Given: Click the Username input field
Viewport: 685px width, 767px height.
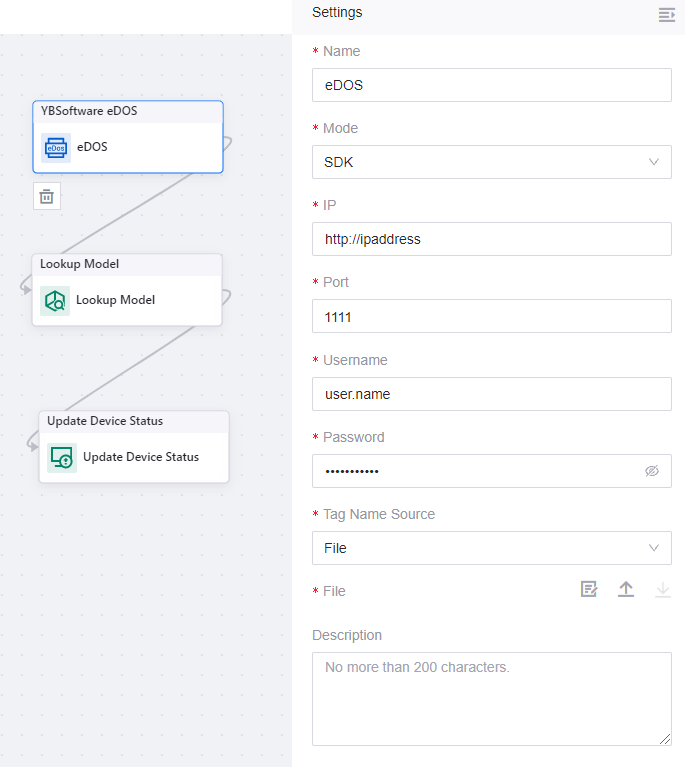Looking at the screenshot, I should pos(491,394).
